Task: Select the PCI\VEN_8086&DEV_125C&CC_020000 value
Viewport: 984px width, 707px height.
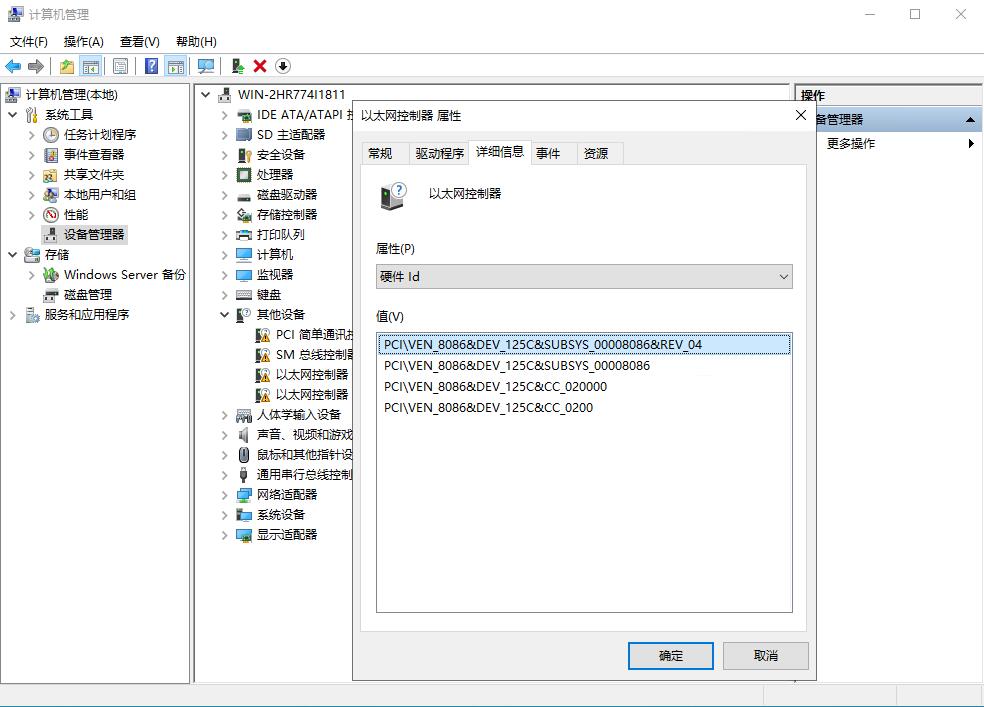Action: click(x=495, y=387)
